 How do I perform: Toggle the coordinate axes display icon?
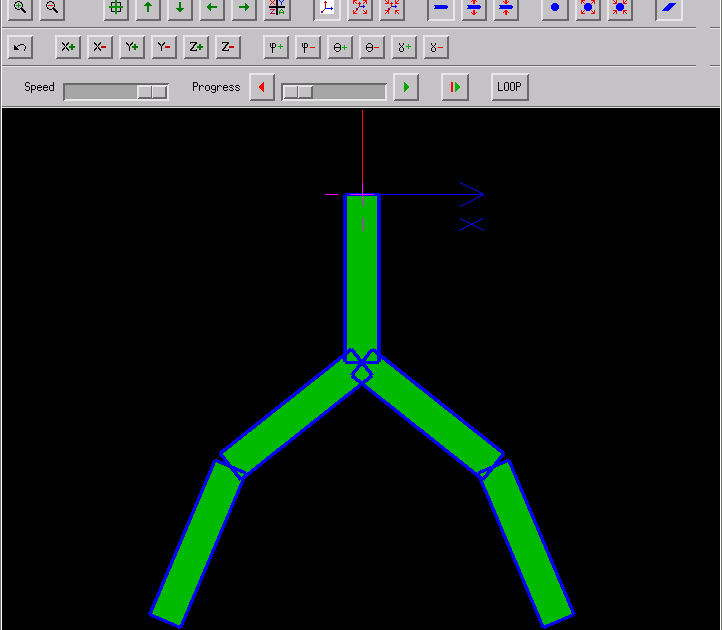pos(327,8)
